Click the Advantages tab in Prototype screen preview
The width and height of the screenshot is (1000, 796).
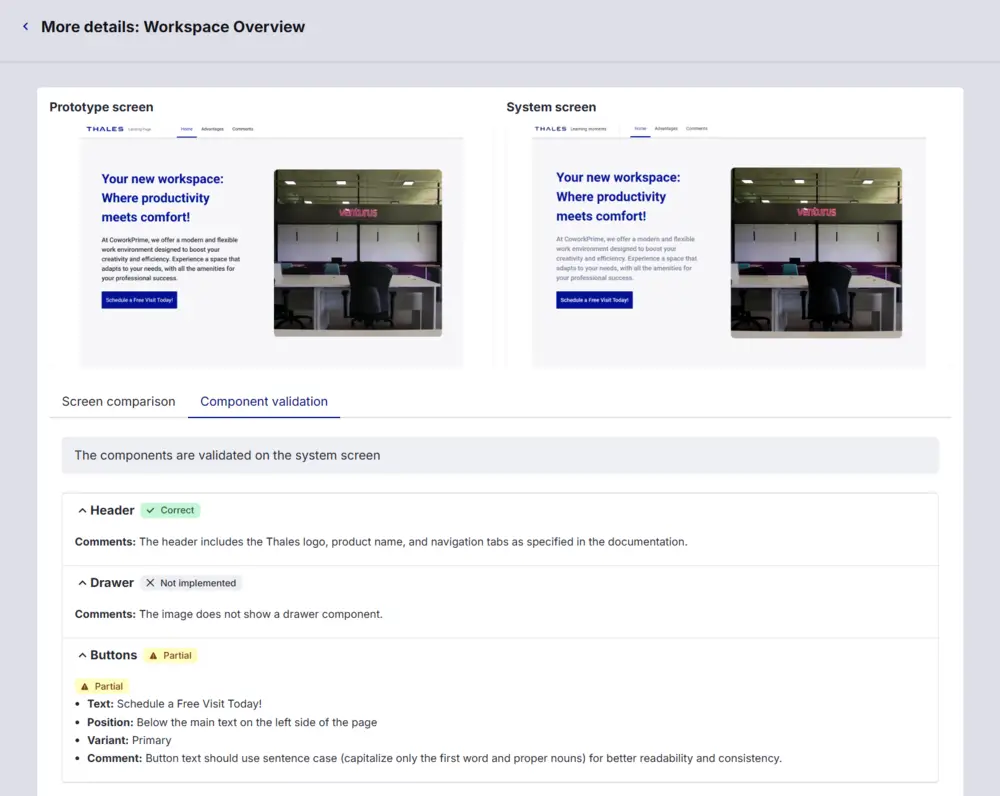(212, 129)
